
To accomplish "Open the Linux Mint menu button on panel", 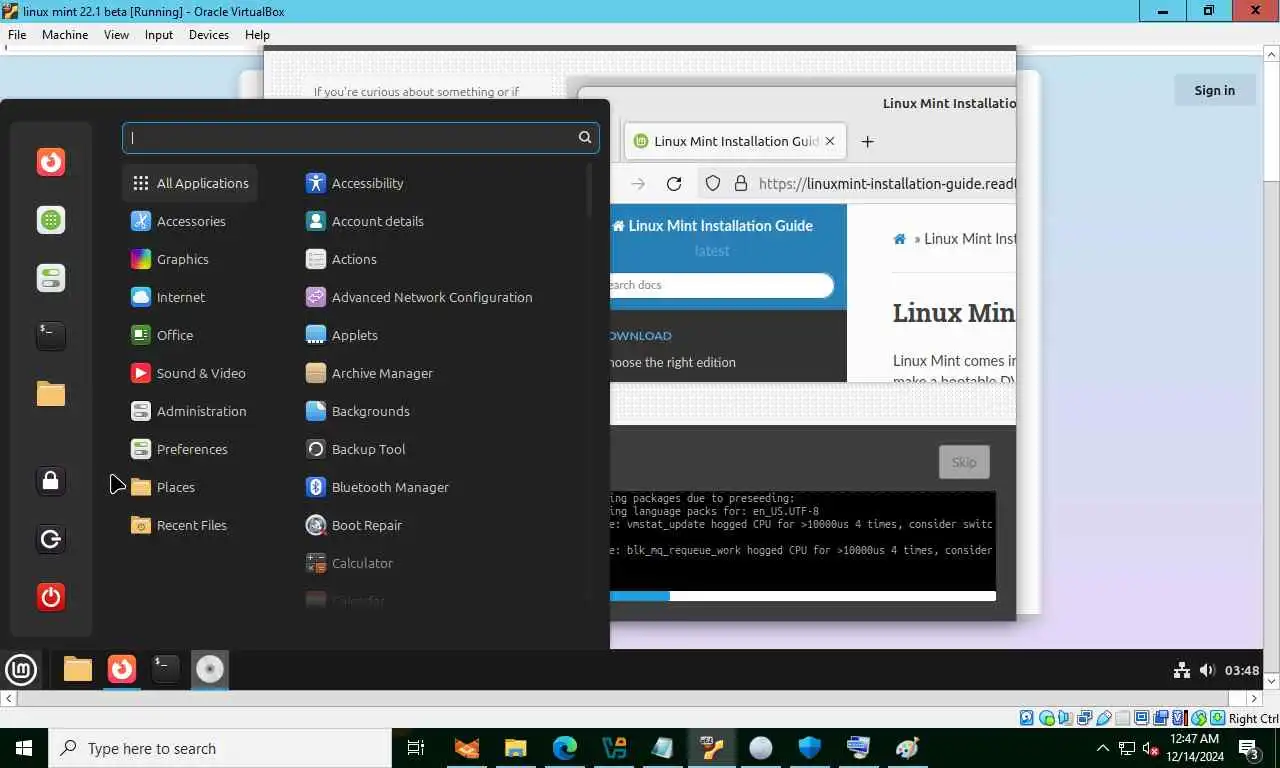I will [x=21, y=669].
